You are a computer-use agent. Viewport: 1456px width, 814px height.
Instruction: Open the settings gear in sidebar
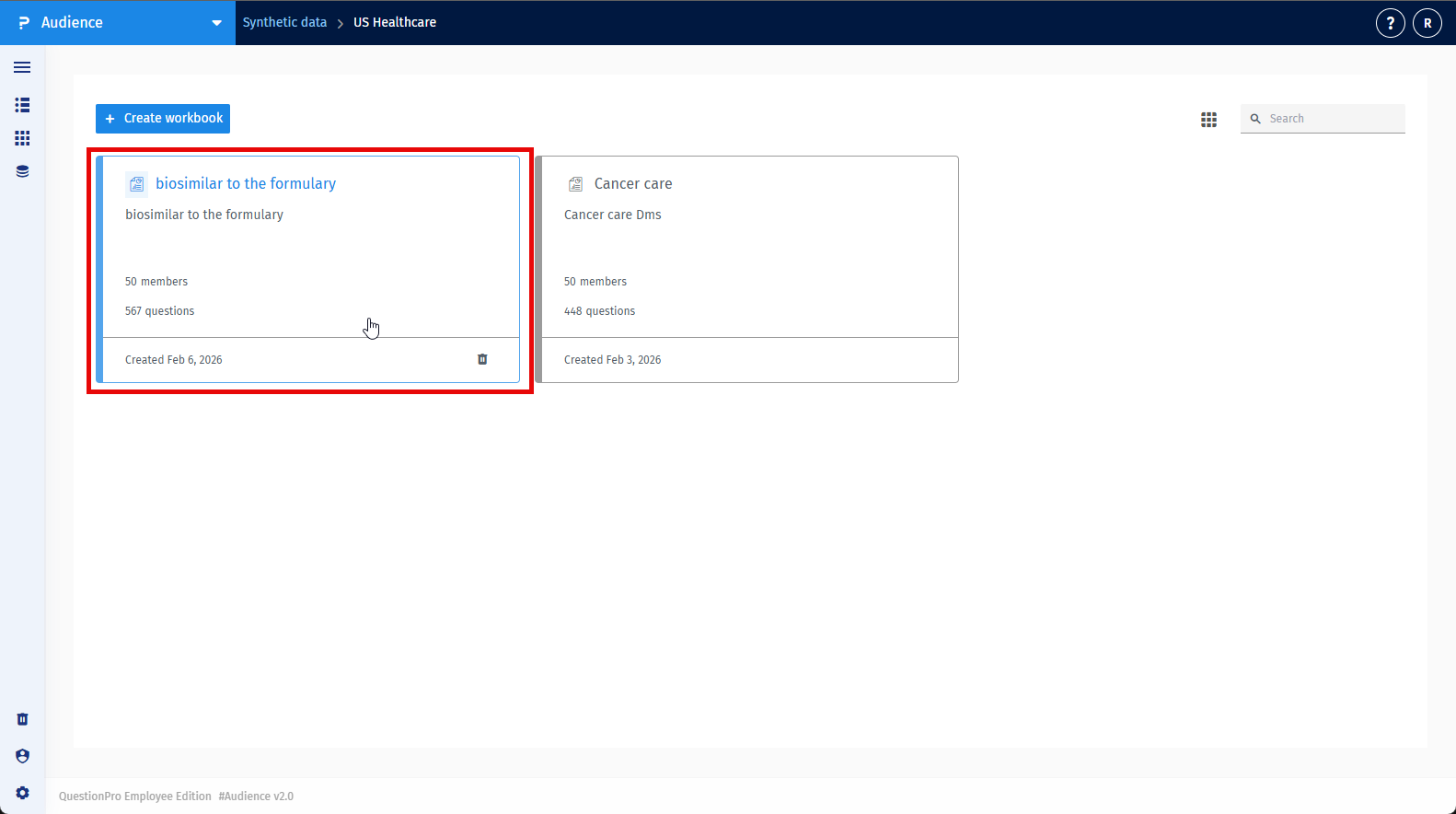pyautogui.click(x=22, y=793)
